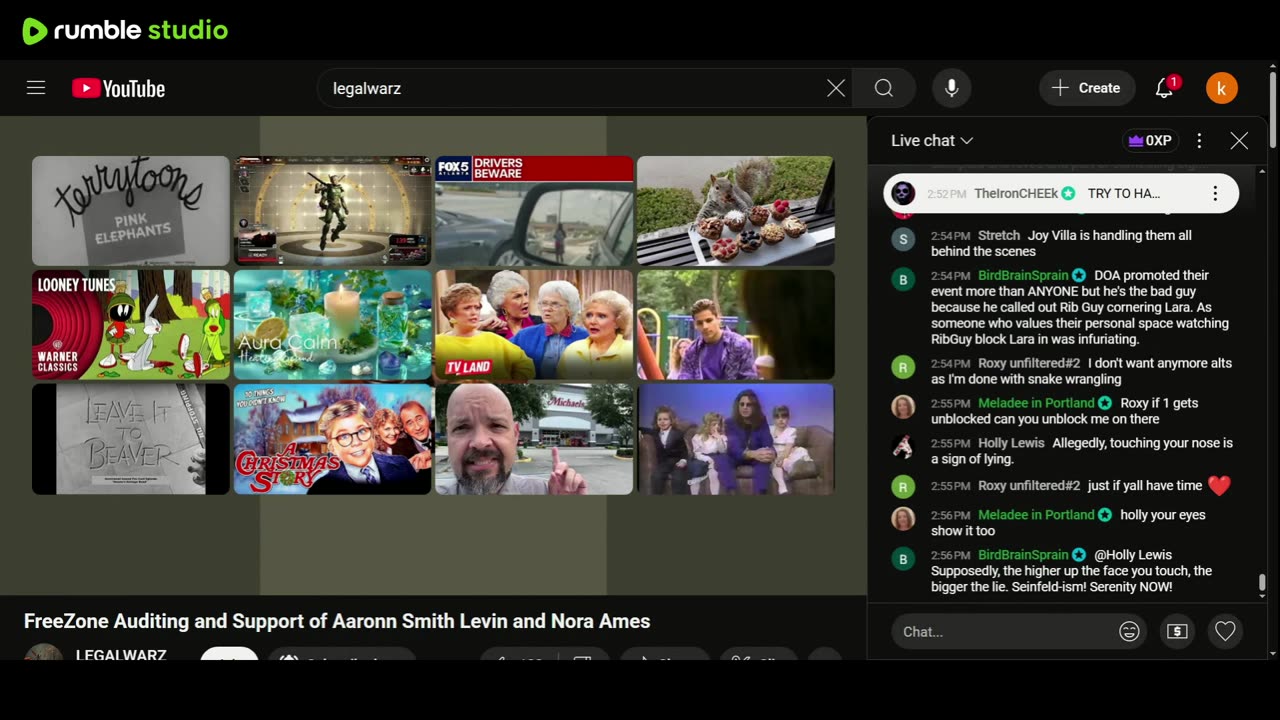The image size is (1280, 720).
Task: Click TheIronCHEEK username in pinned message
Action: [x=1016, y=194]
